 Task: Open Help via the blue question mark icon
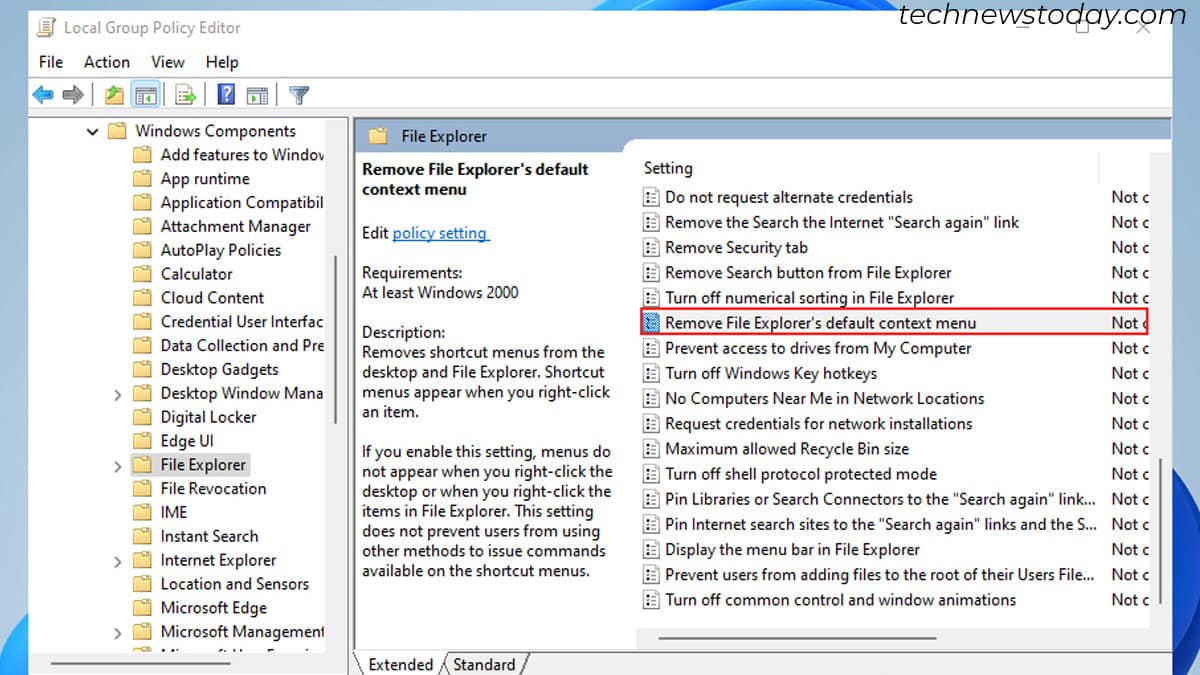[x=227, y=95]
